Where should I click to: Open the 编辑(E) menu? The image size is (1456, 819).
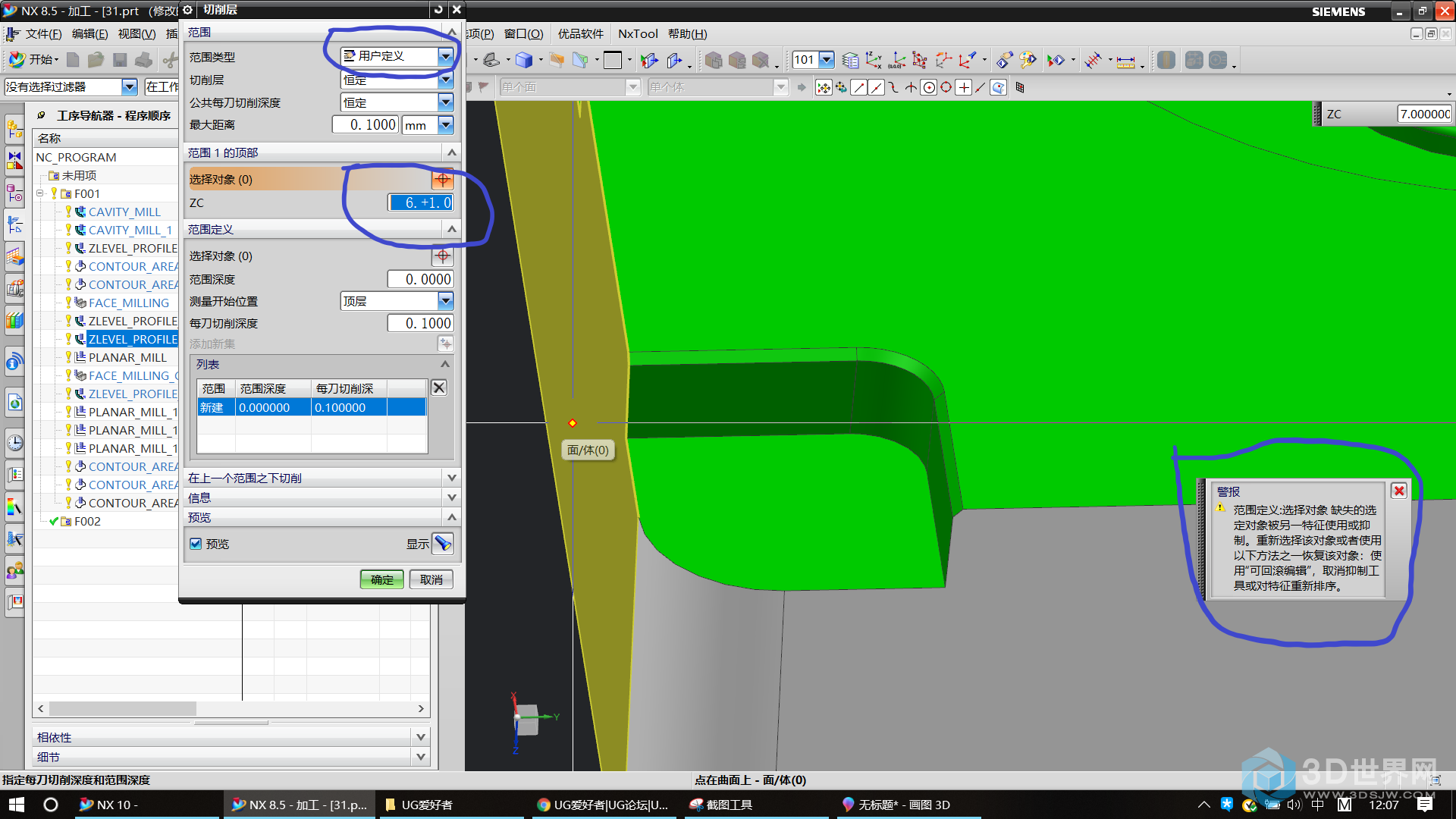89,34
